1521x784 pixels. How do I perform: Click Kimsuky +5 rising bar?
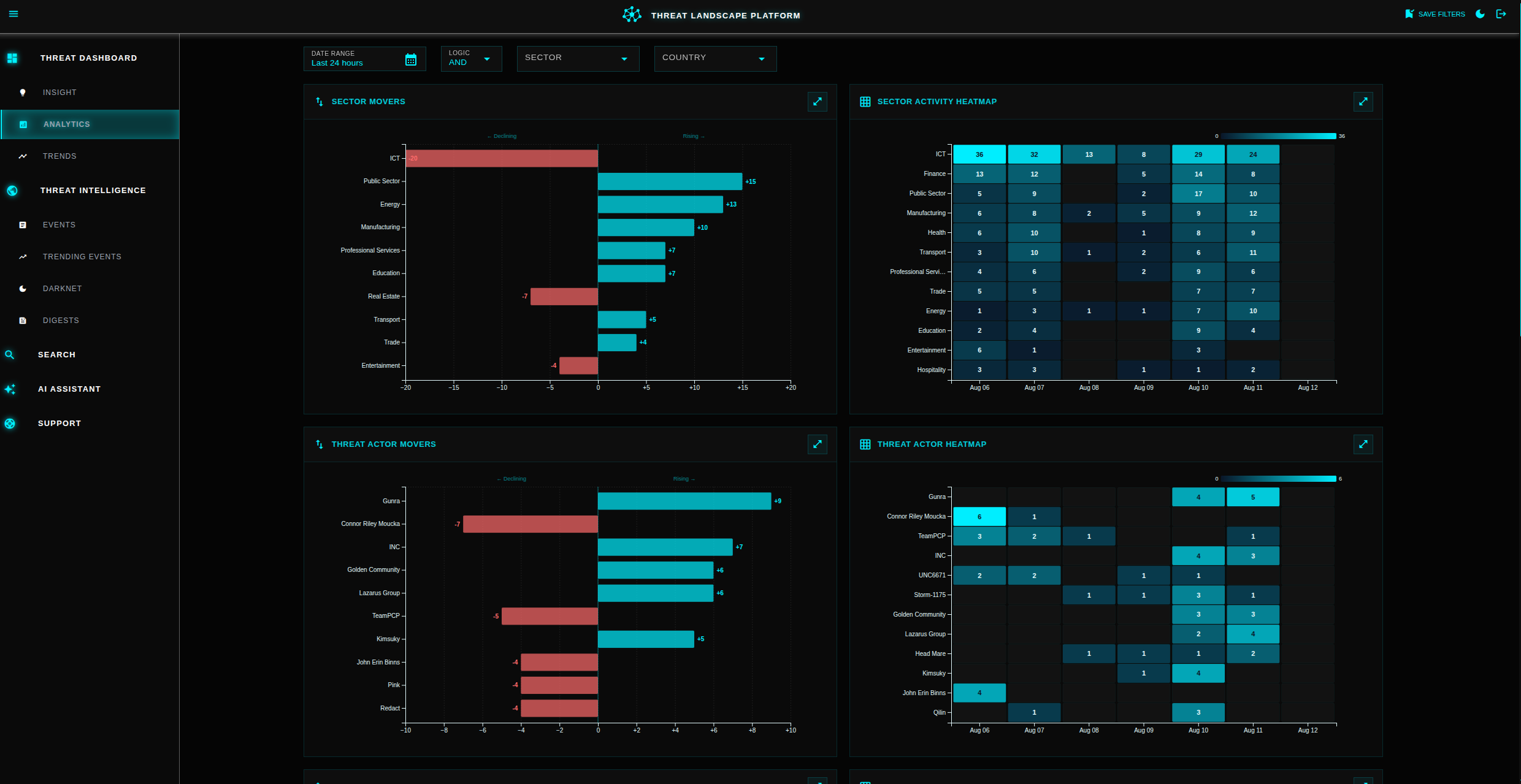(x=646, y=639)
